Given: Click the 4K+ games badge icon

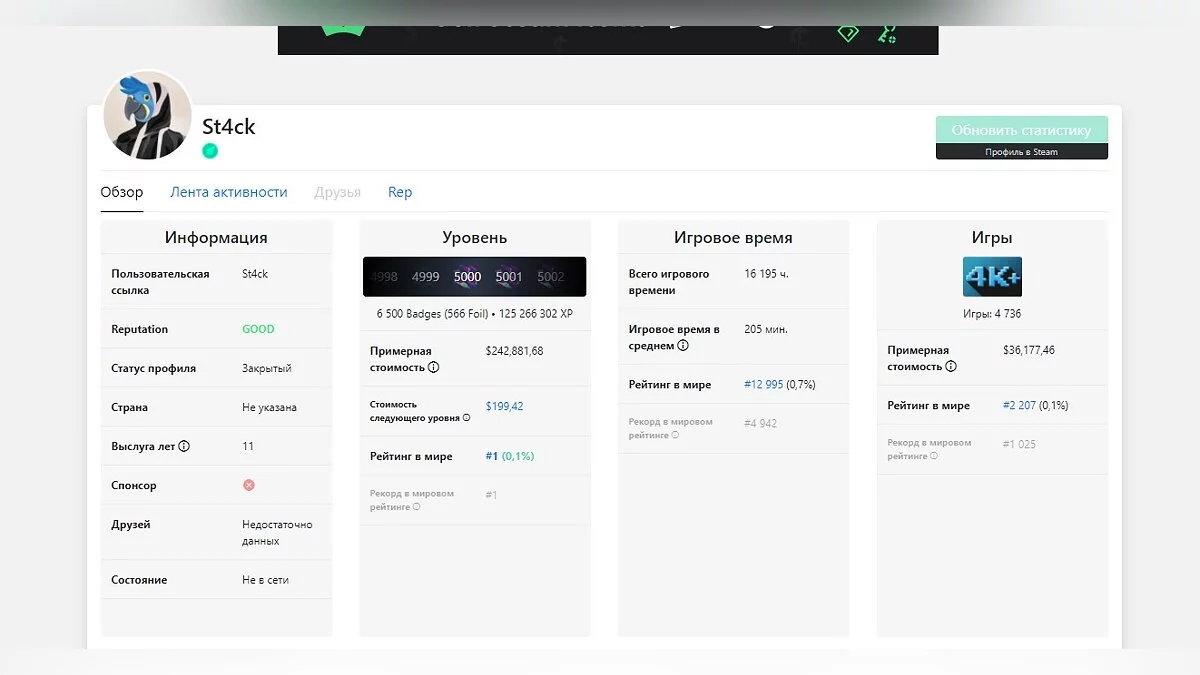Looking at the screenshot, I should click(x=992, y=277).
